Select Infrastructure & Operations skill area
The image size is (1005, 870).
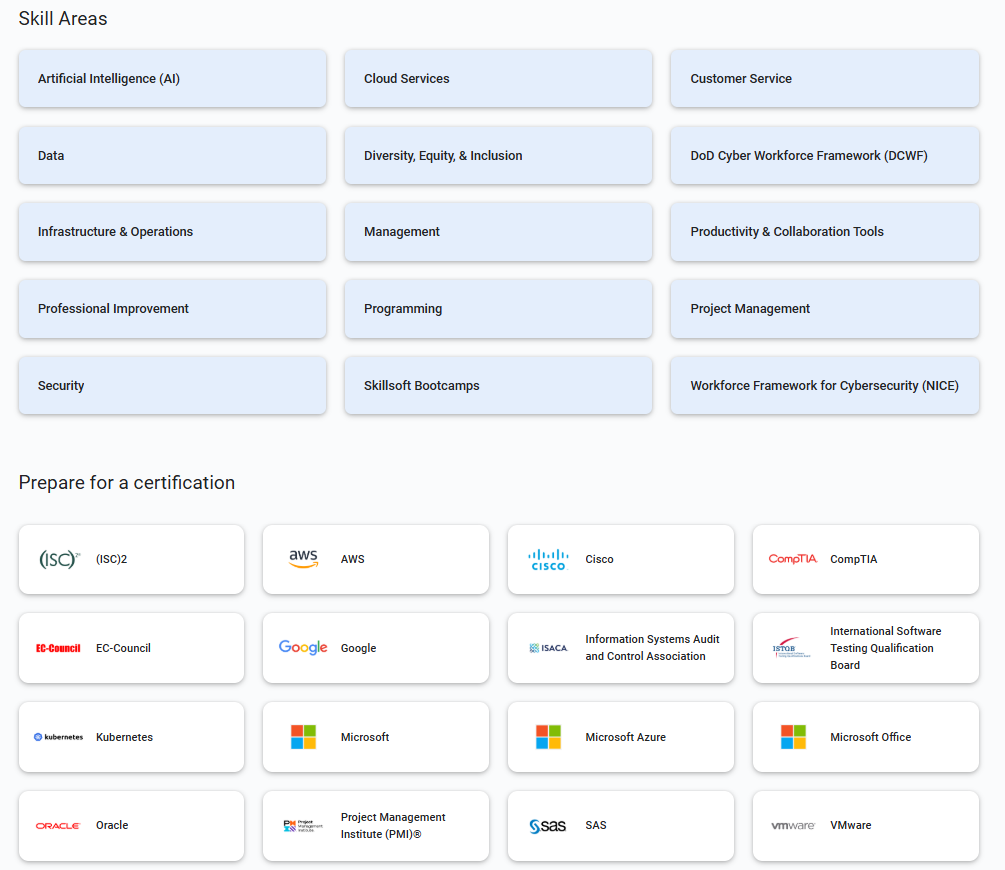pos(172,231)
